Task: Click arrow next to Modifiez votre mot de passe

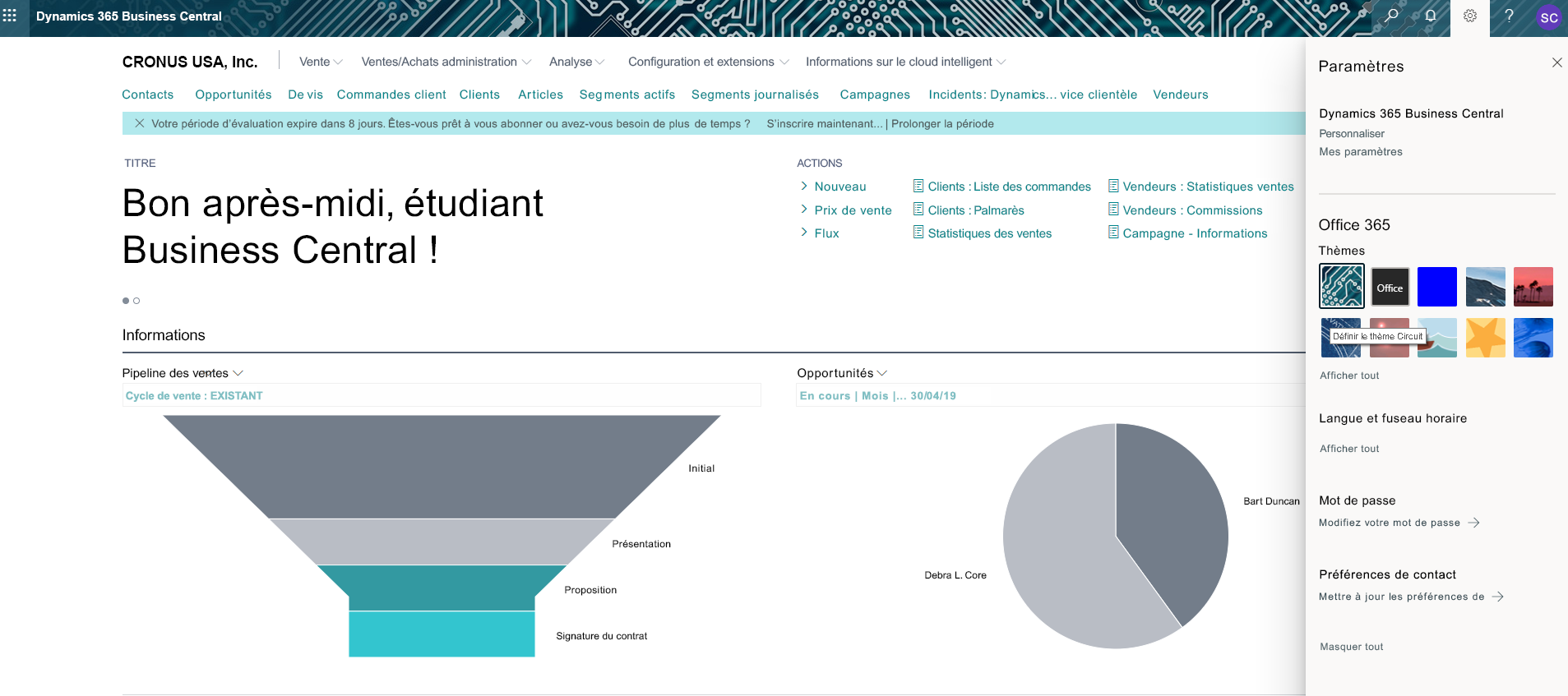Action: tap(1473, 523)
